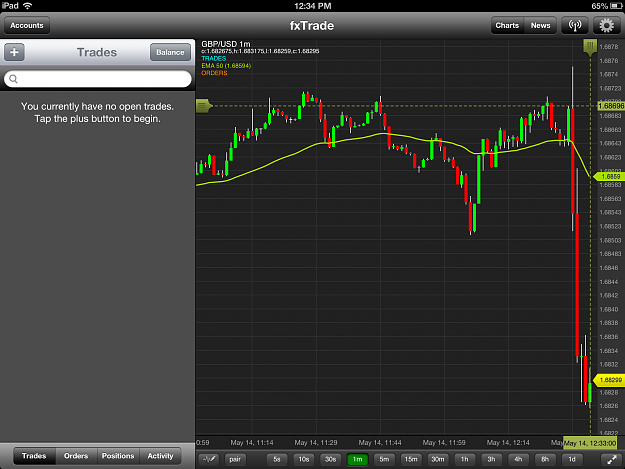Tap the May 14, 12:14 time label
Viewport: 625px width, 469px height.
pos(508,443)
